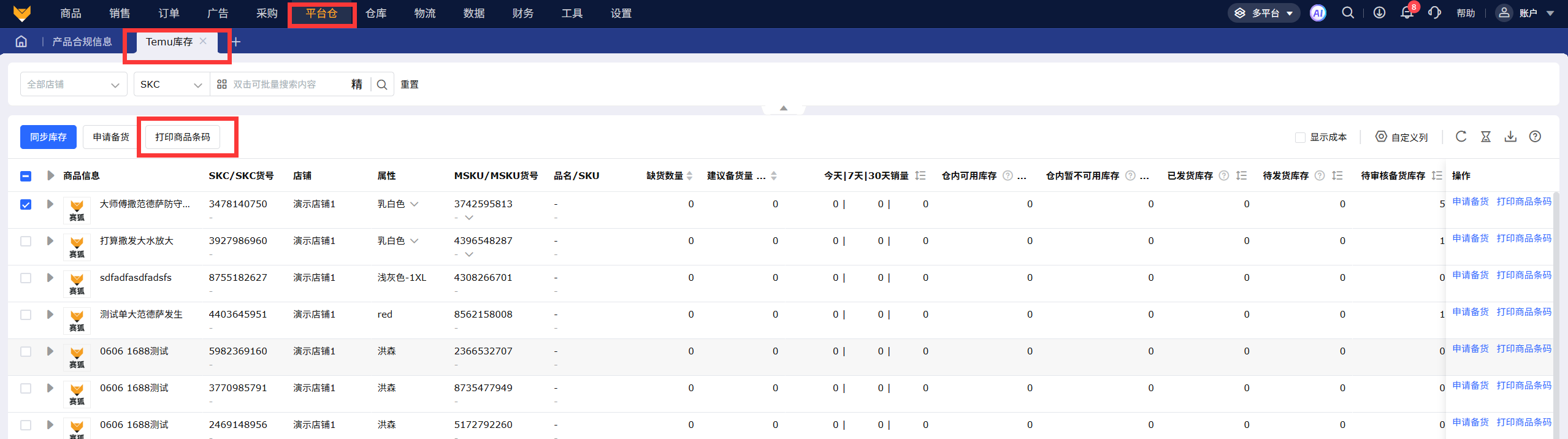
Task: Open notifications bell with badge
Action: tap(1407, 13)
